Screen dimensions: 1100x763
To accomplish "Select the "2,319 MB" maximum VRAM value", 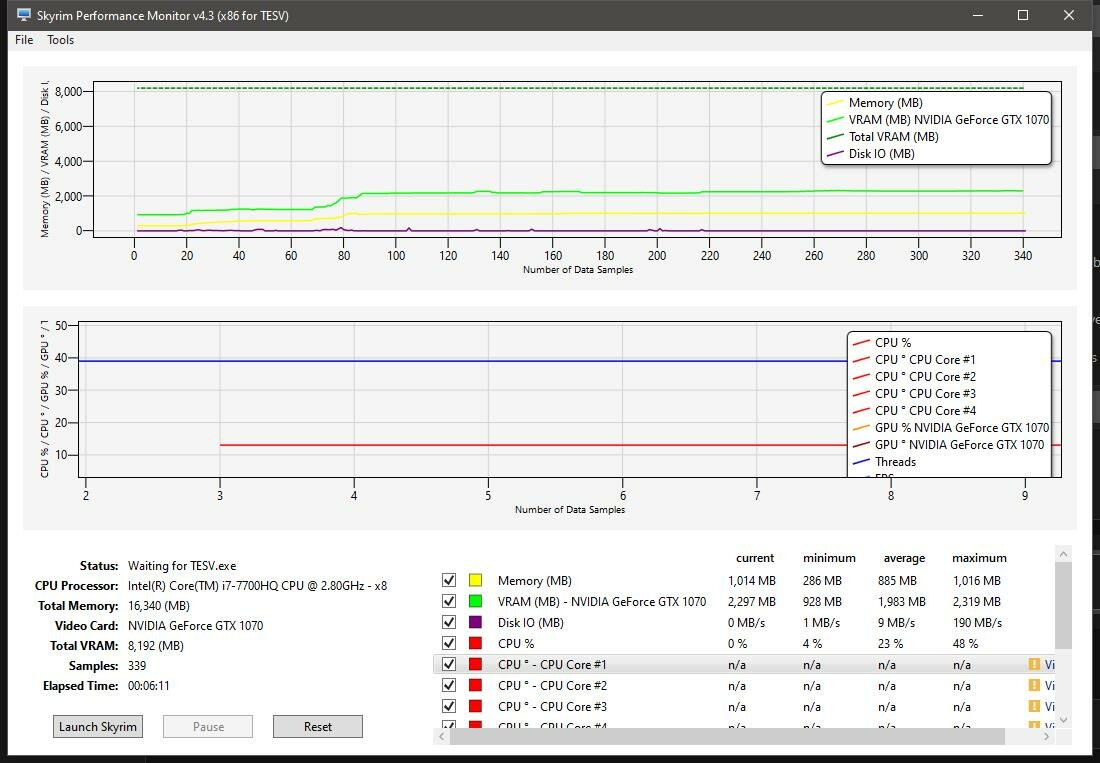I will 977,602.
